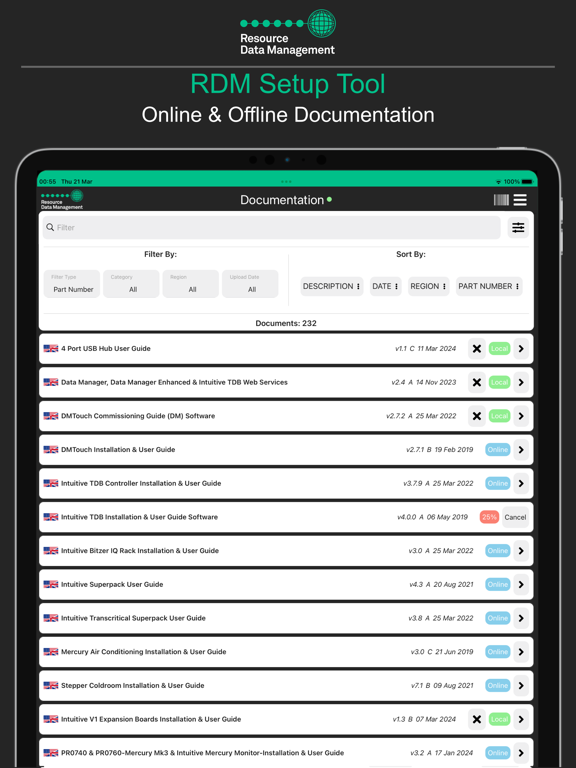Open Intuitive TDB Controller guide arrow
The image size is (576, 768).
click(x=521, y=483)
